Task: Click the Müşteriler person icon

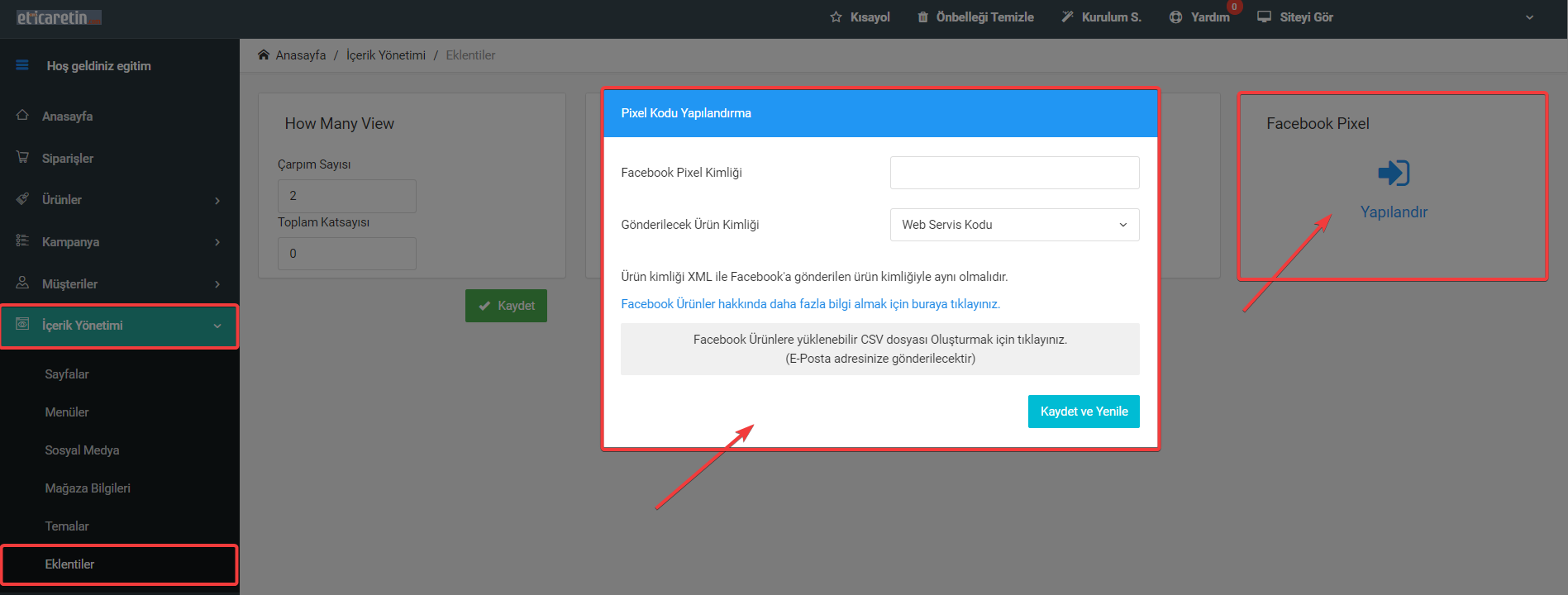Action: pyautogui.click(x=22, y=283)
